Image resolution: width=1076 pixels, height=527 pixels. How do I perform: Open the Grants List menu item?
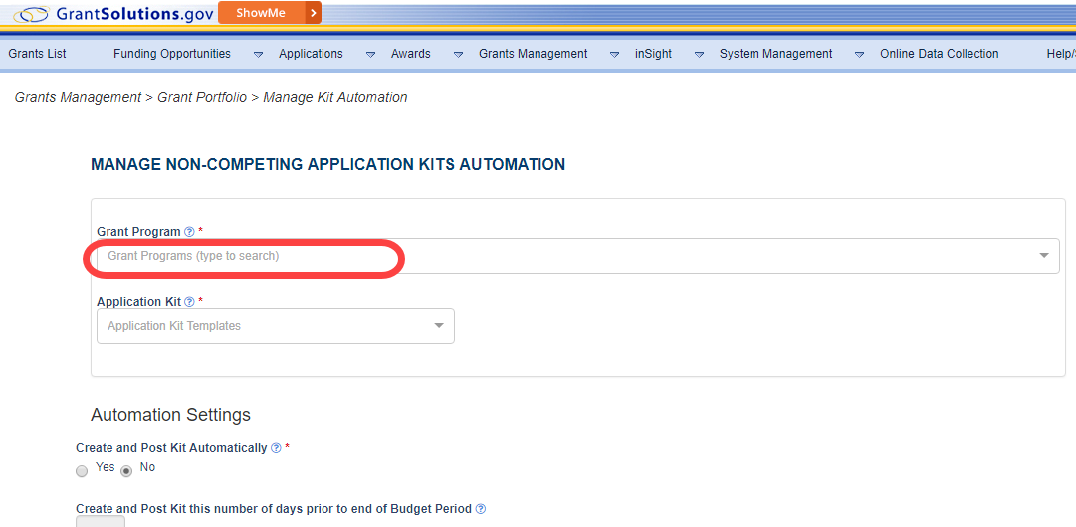38,54
